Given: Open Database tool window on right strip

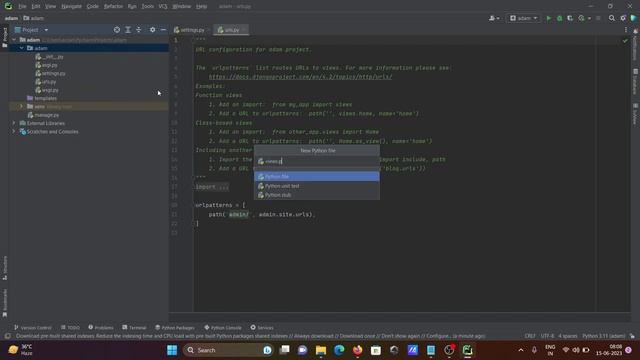Looking at the screenshot, I should point(635,81).
